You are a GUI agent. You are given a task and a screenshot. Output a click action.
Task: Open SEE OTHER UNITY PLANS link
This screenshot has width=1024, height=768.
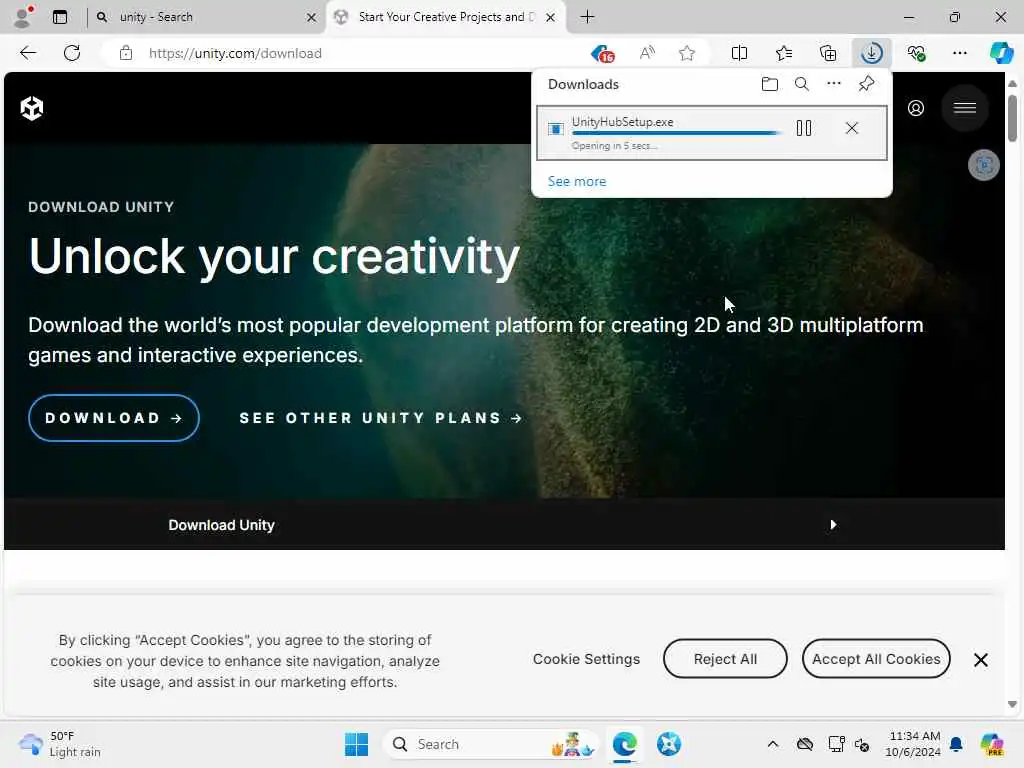click(381, 418)
